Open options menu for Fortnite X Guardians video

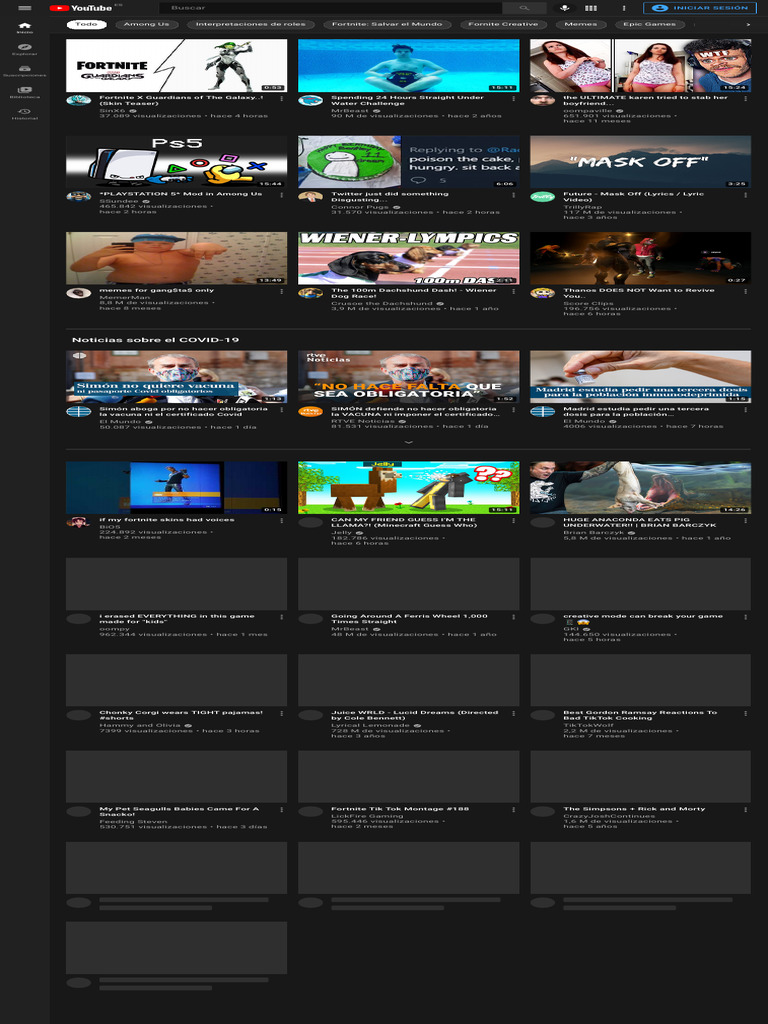(x=281, y=99)
